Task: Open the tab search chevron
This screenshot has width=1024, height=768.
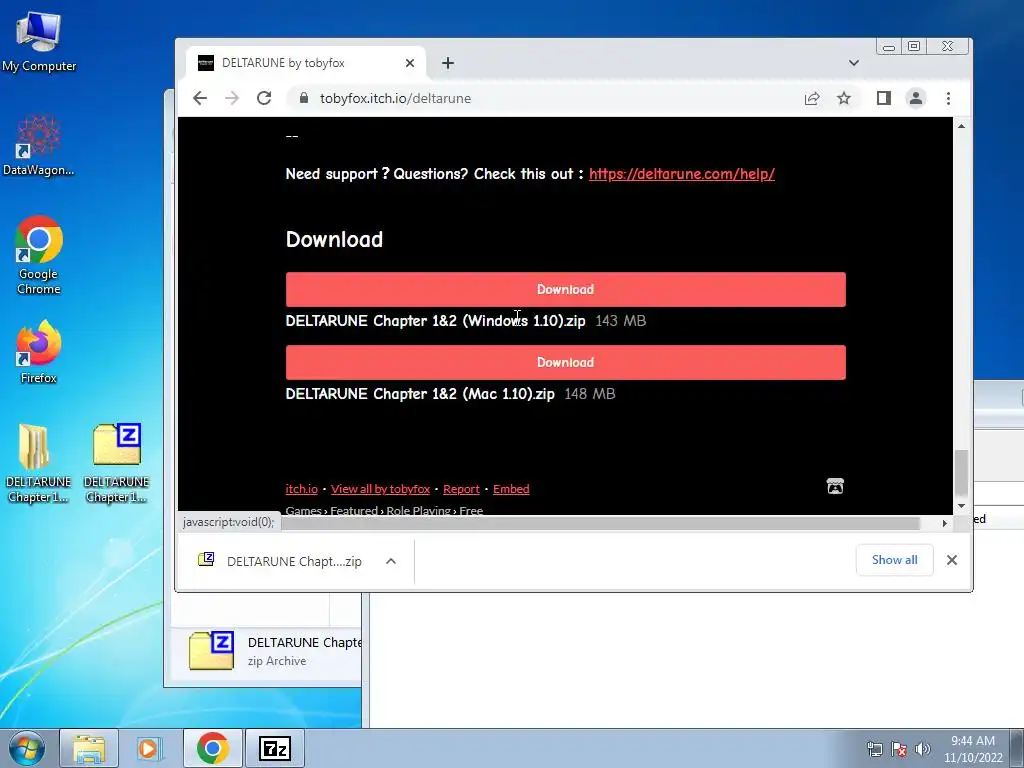Action: [x=854, y=63]
